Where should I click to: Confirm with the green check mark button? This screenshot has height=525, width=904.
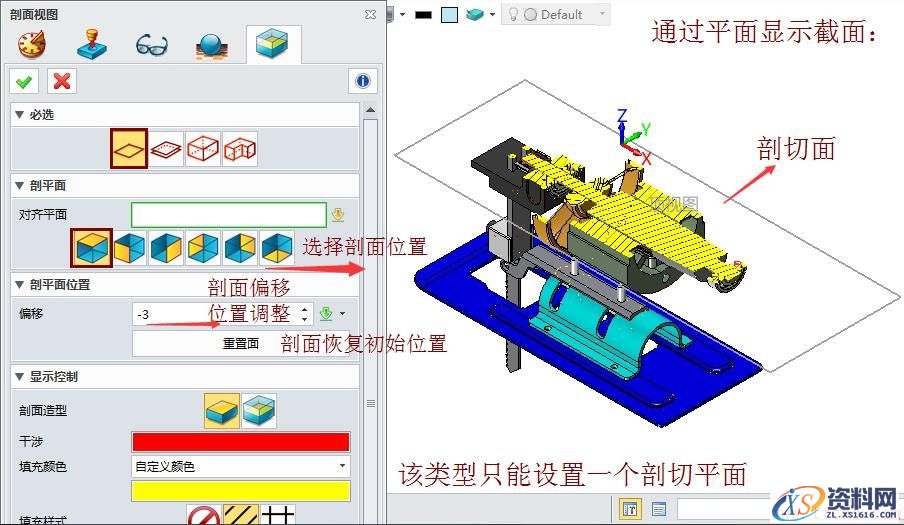point(24,81)
